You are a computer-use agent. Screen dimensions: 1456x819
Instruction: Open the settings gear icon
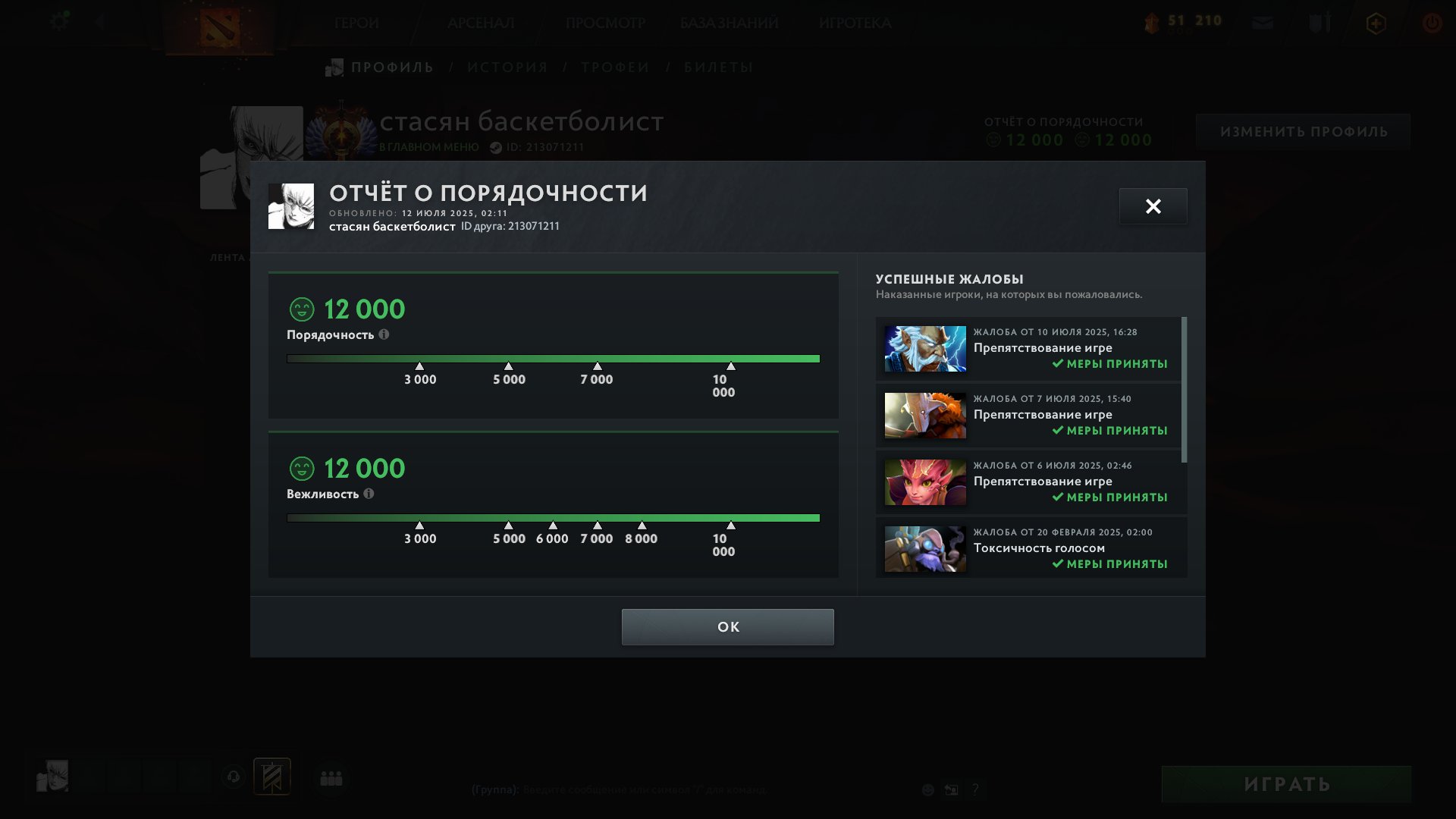tap(59, 21)
